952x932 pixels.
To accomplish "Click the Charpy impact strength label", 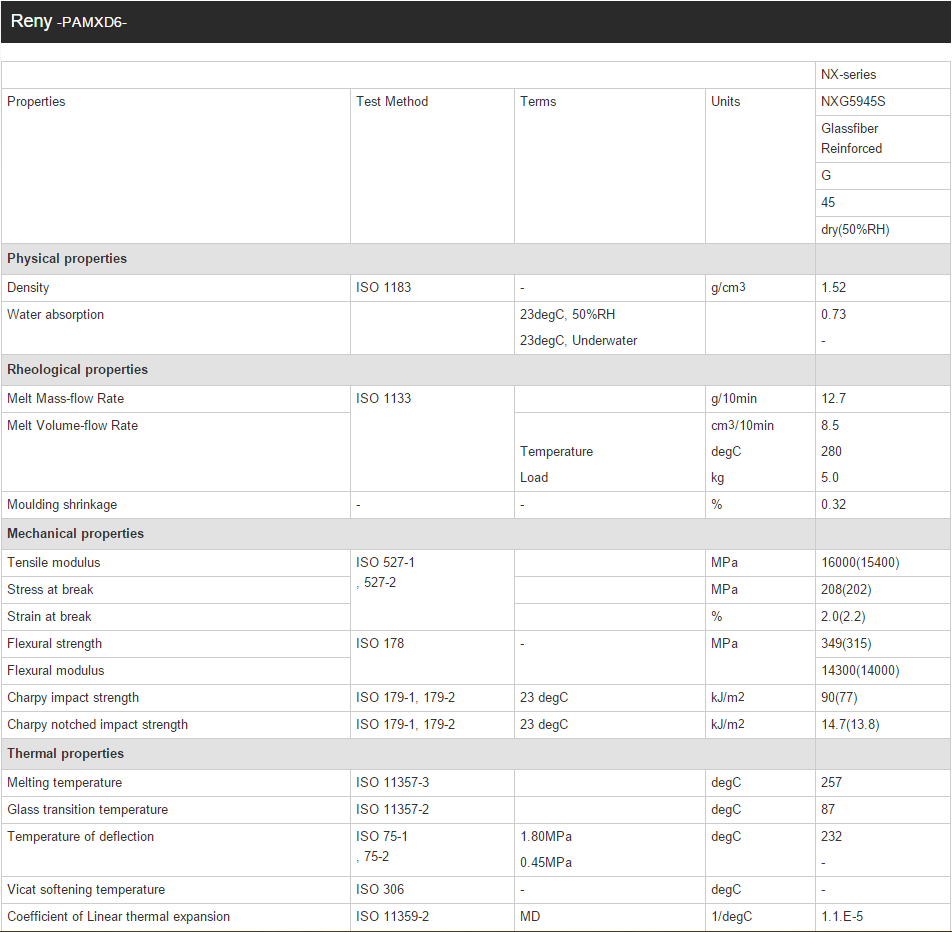I will tap(73, 698).
